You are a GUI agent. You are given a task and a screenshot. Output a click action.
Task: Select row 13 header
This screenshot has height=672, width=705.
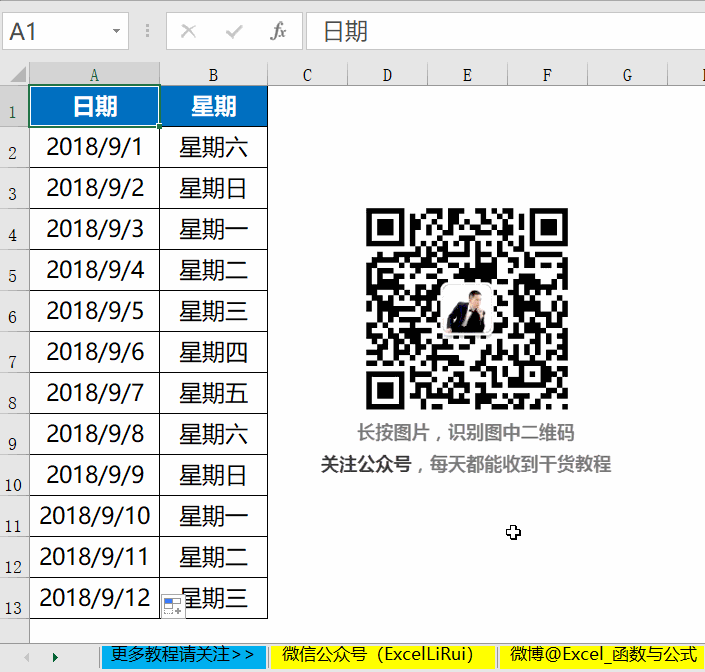point(14,598)
